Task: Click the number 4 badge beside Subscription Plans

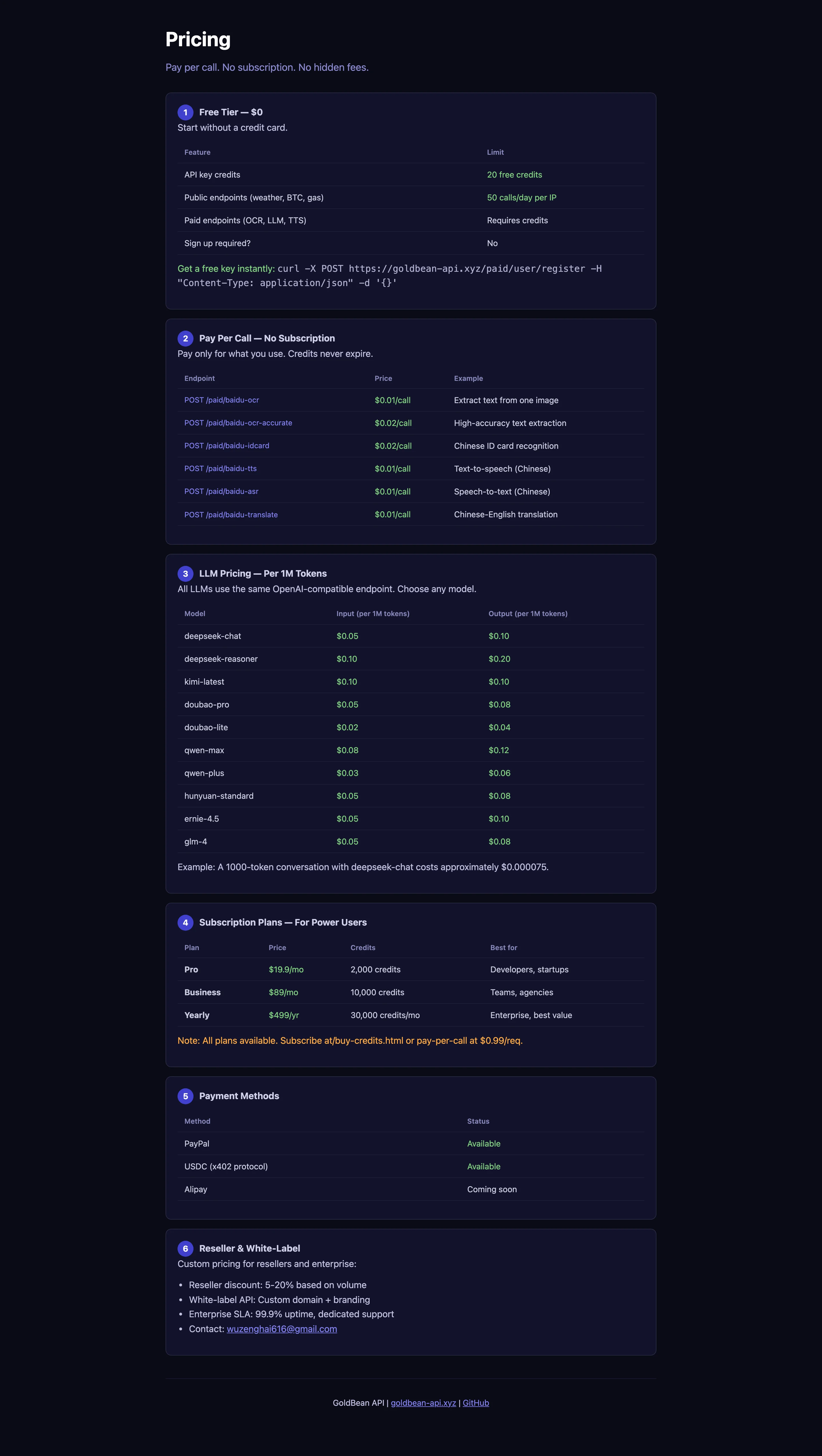Action: [x=185, y=922]
